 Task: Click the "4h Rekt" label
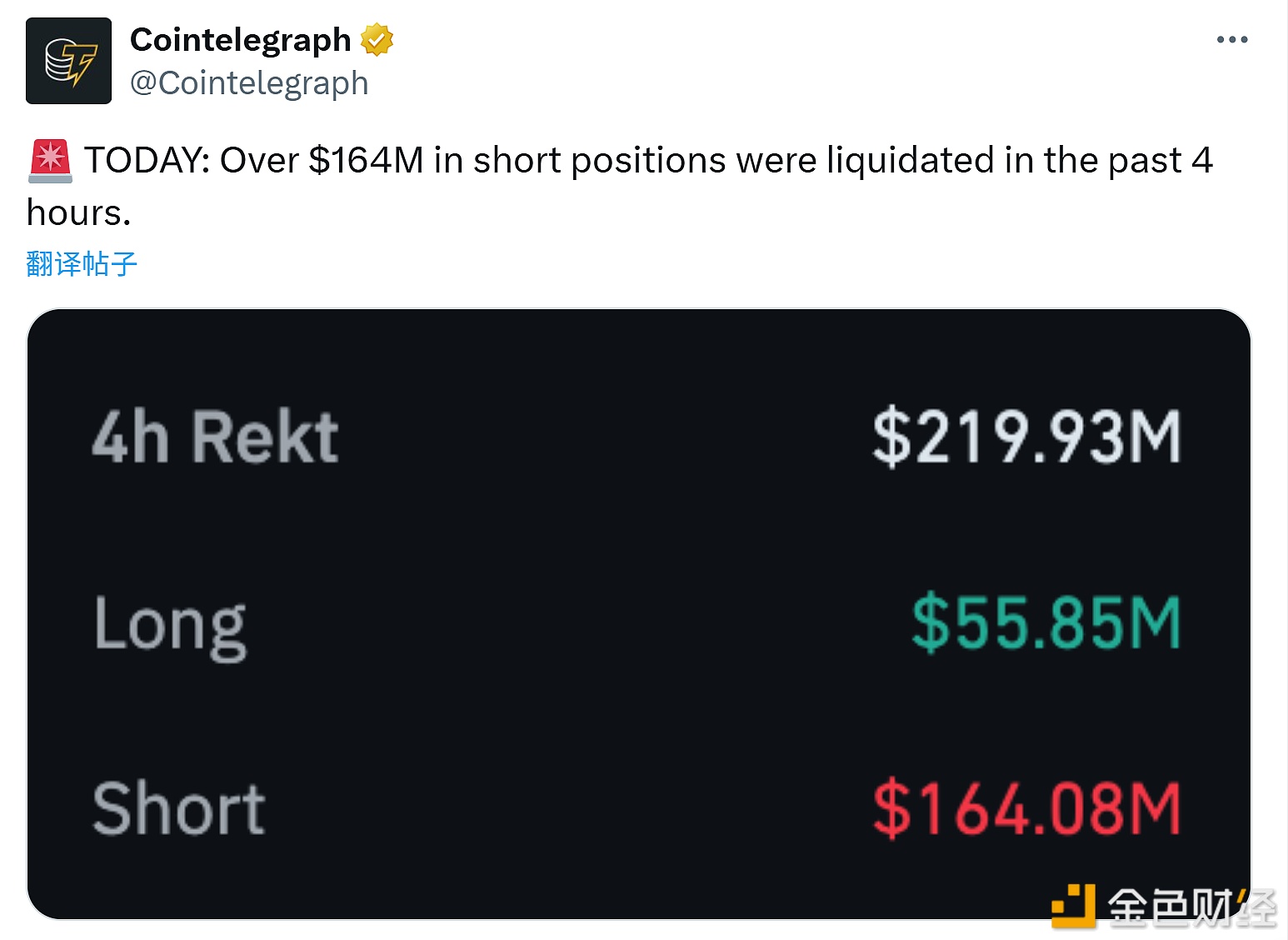click(x=215, y=437)
